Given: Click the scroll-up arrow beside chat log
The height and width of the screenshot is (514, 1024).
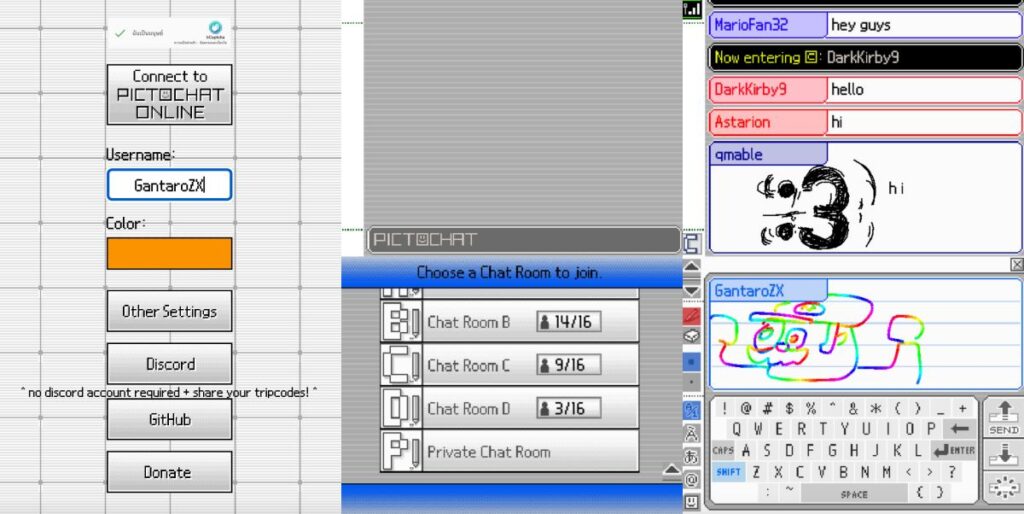Looking at the screenshot, I should pyautogui.click(x=692, y=266).
